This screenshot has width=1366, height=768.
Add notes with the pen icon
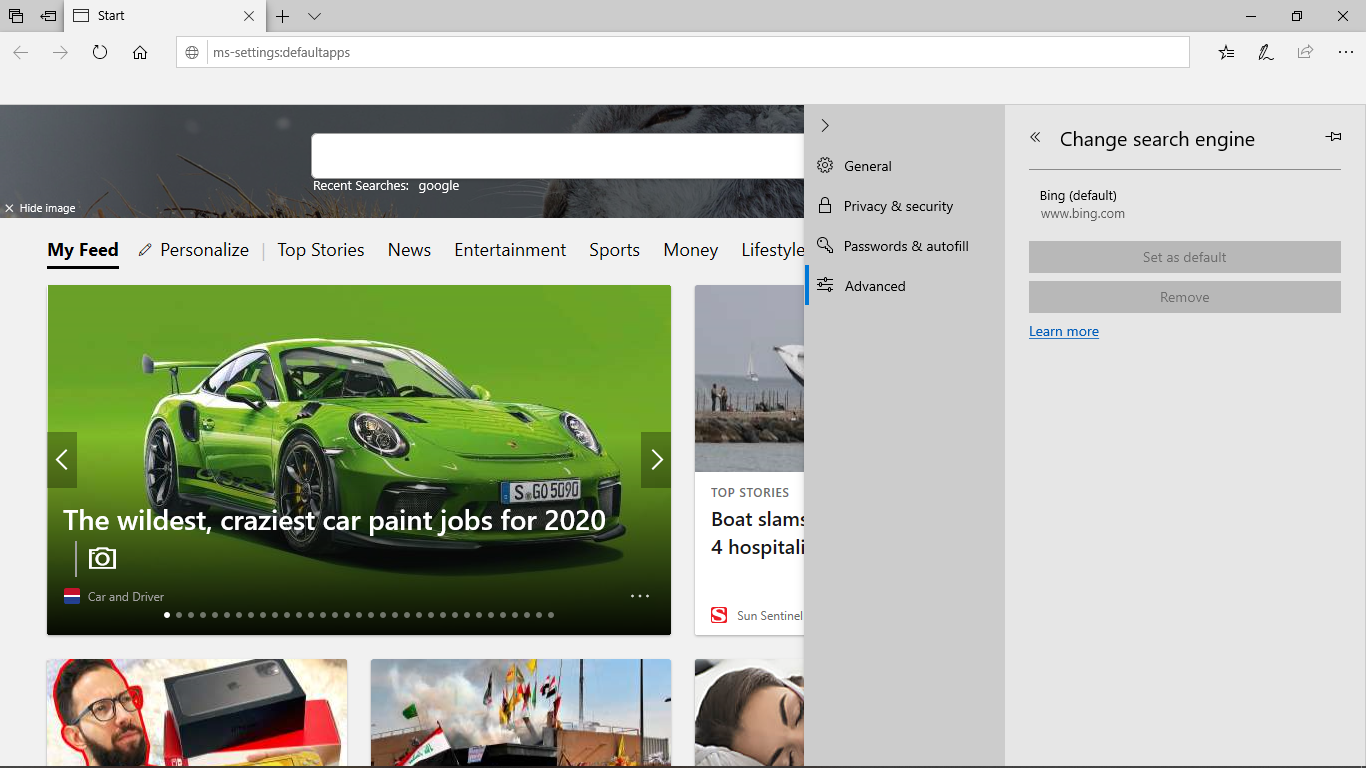click(1266, 52)
